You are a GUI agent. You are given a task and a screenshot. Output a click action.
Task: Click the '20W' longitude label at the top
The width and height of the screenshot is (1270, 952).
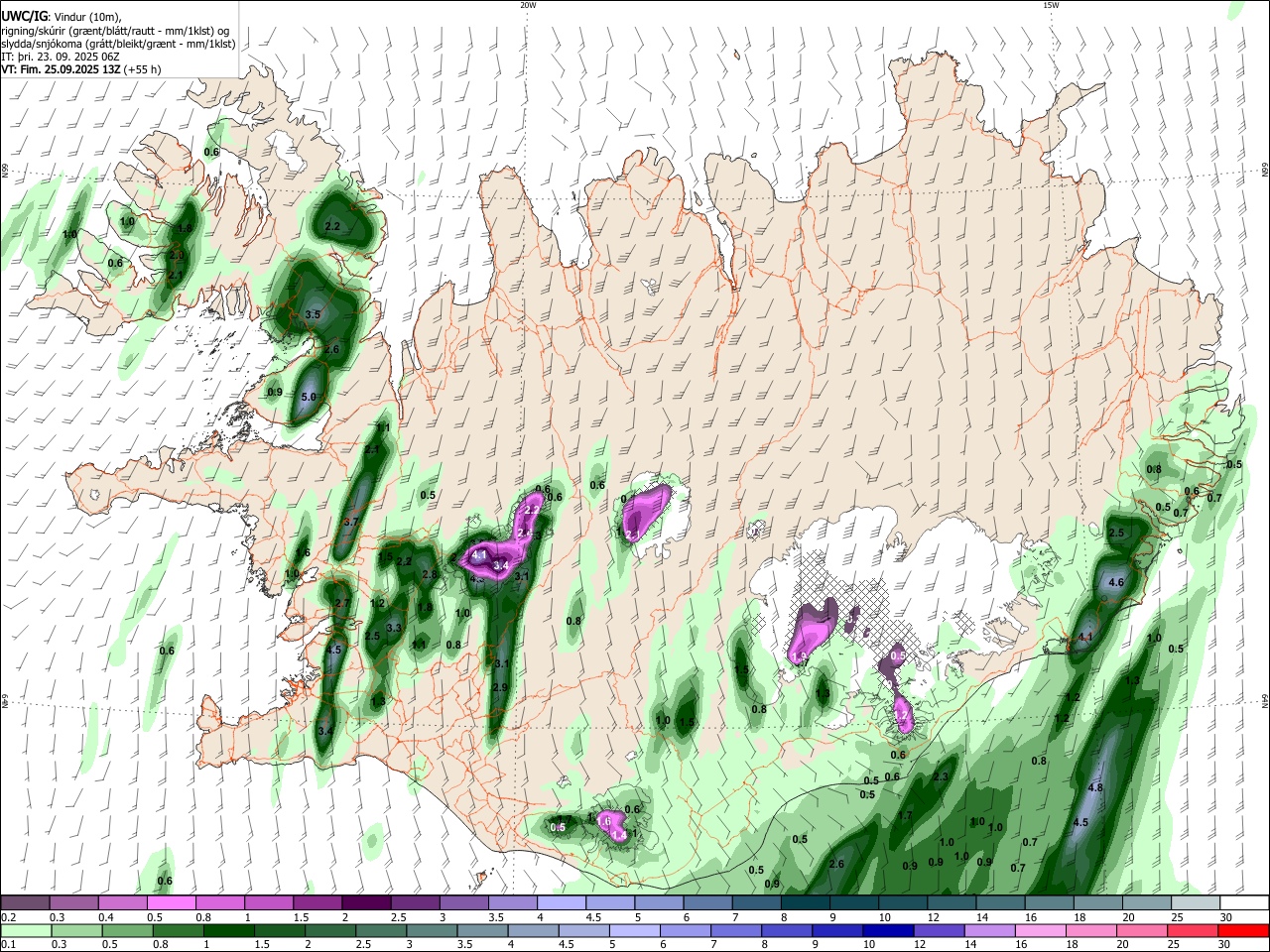(x=528, y=5)
